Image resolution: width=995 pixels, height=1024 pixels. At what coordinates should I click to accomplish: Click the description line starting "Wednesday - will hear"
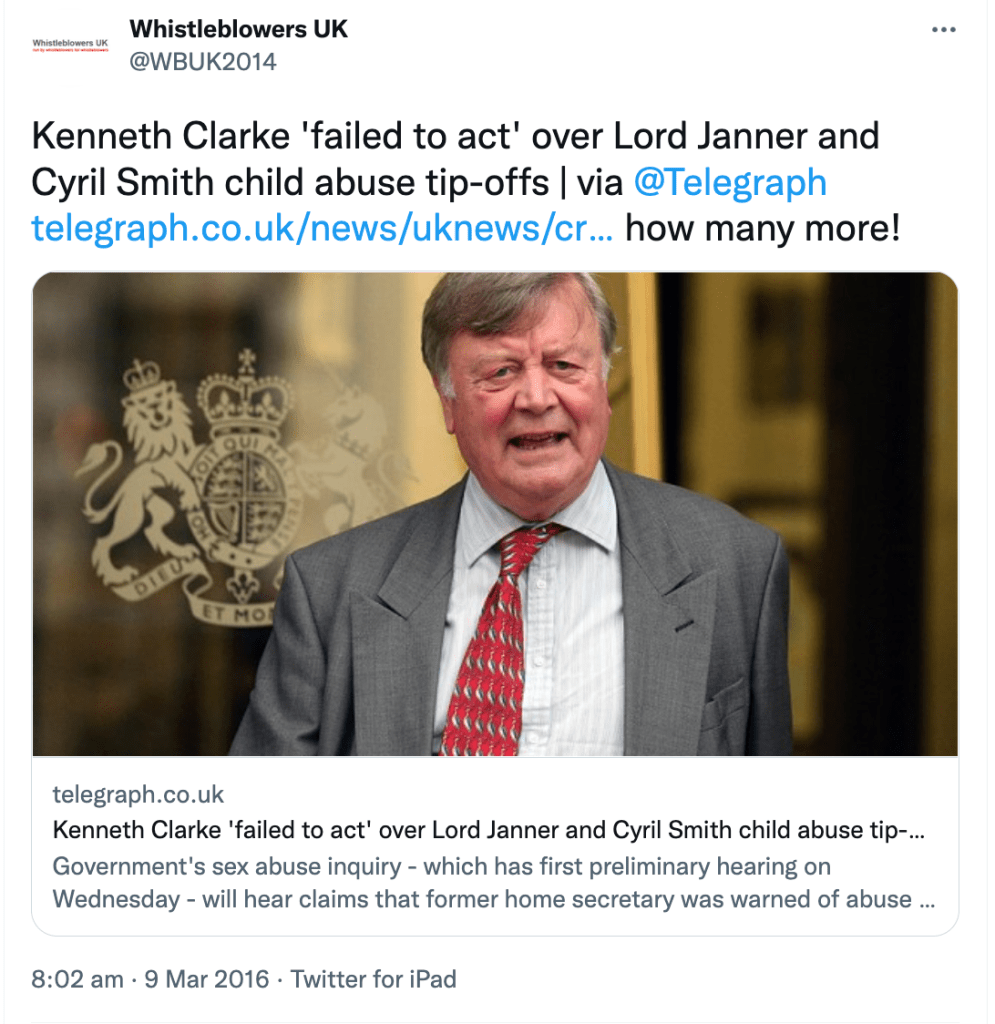(493, 899)
